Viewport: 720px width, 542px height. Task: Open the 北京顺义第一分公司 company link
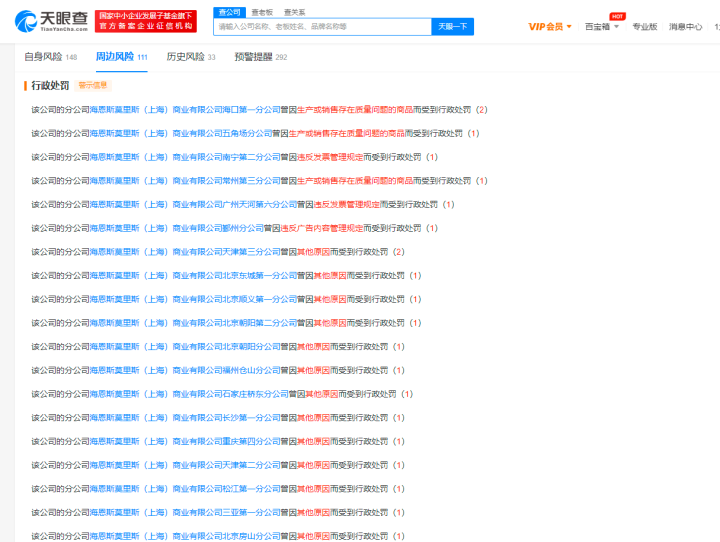193,299
